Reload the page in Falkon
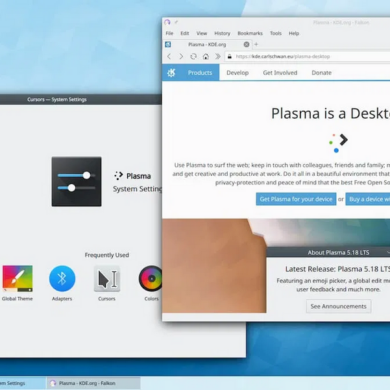 [x=193, y=56]
